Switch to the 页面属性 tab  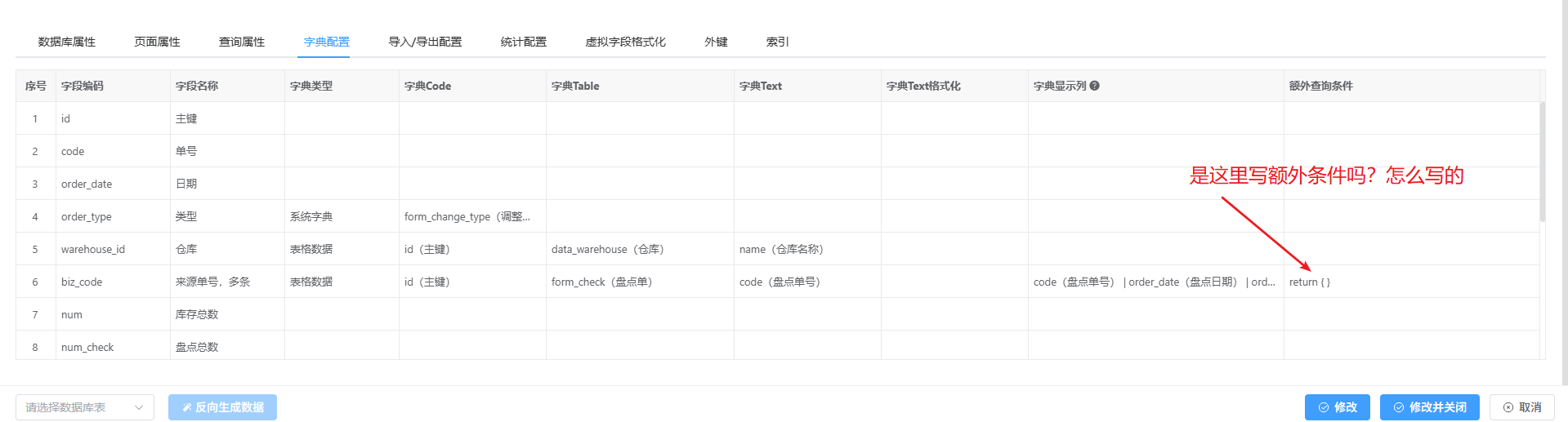tap(157, 42)
